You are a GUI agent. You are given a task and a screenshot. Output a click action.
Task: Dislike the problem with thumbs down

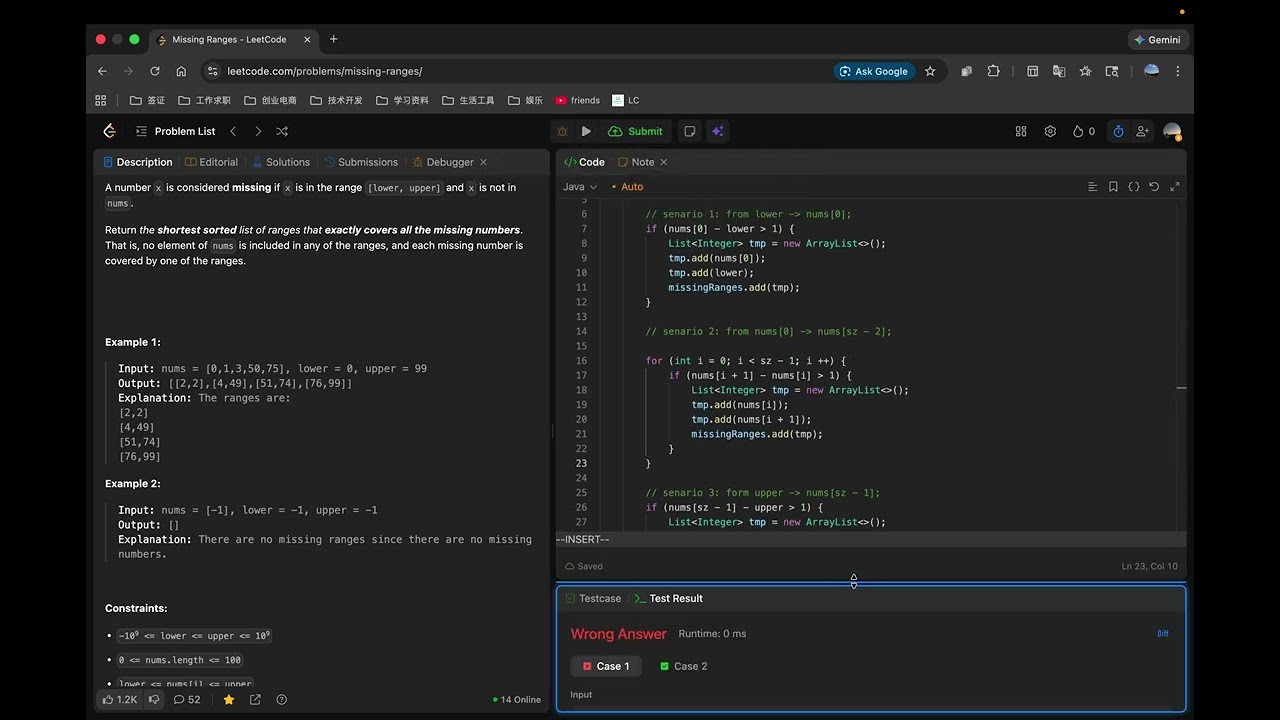tap(153, 700)
